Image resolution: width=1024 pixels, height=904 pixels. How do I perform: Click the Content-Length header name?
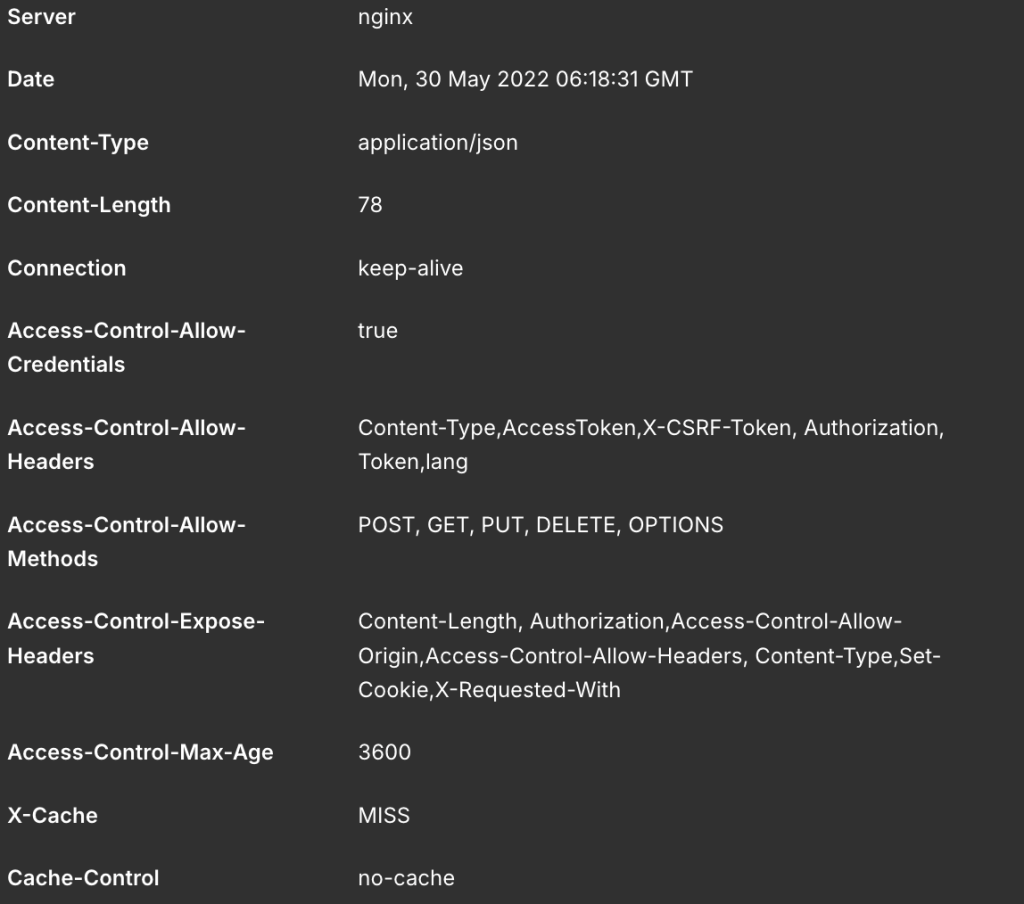coord(89,205)
